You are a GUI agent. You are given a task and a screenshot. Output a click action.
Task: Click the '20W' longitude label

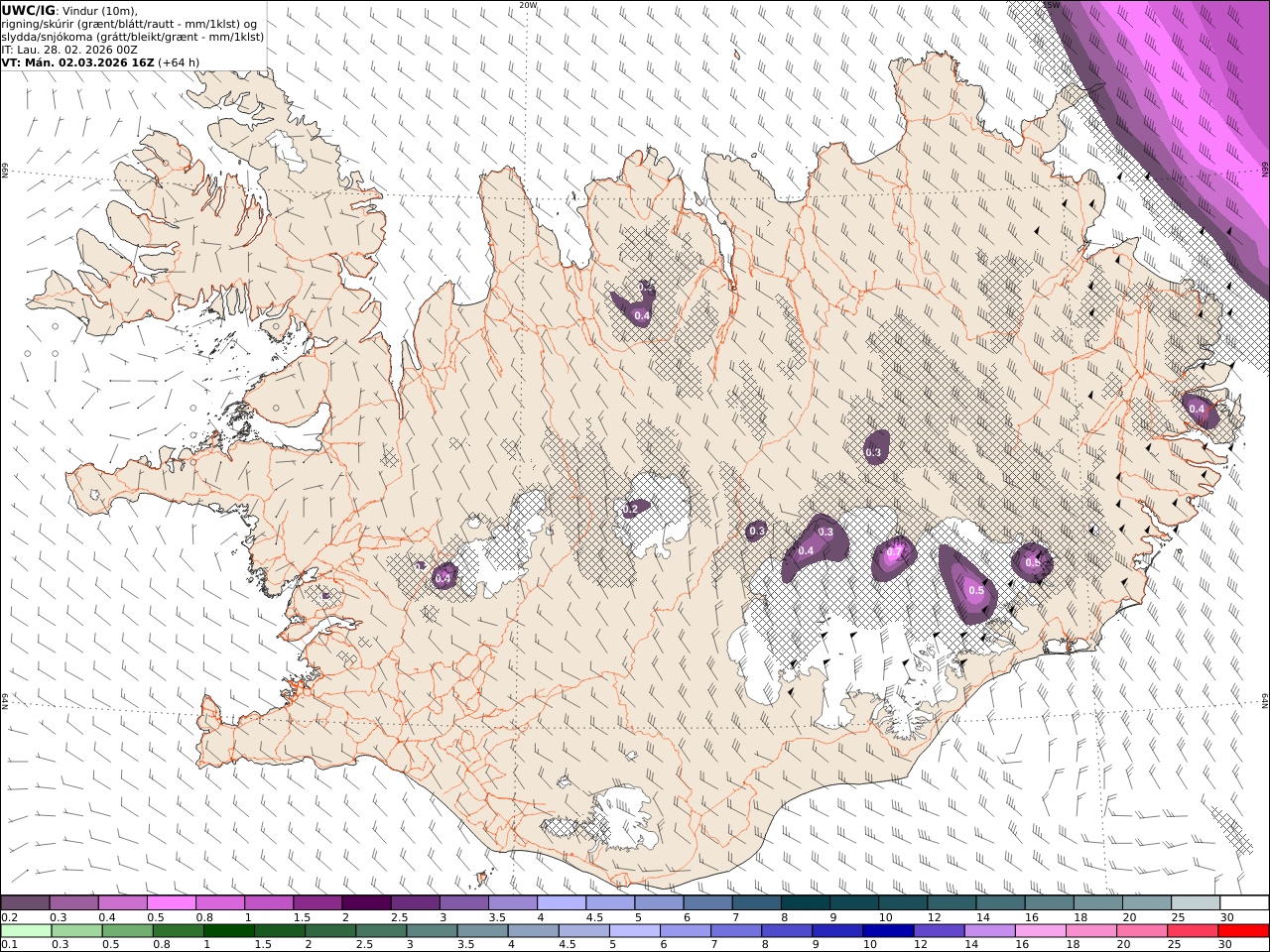[528, 5]
